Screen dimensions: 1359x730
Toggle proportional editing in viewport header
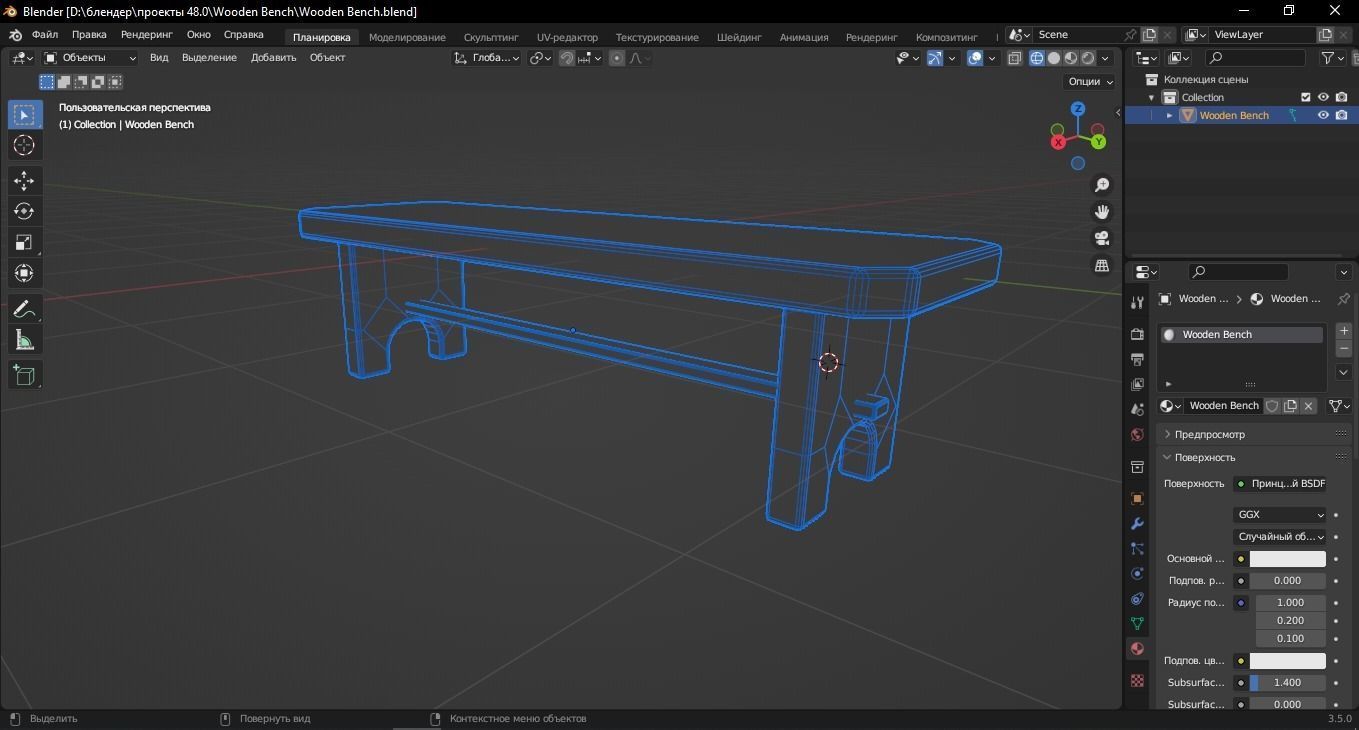coord(617,58)
